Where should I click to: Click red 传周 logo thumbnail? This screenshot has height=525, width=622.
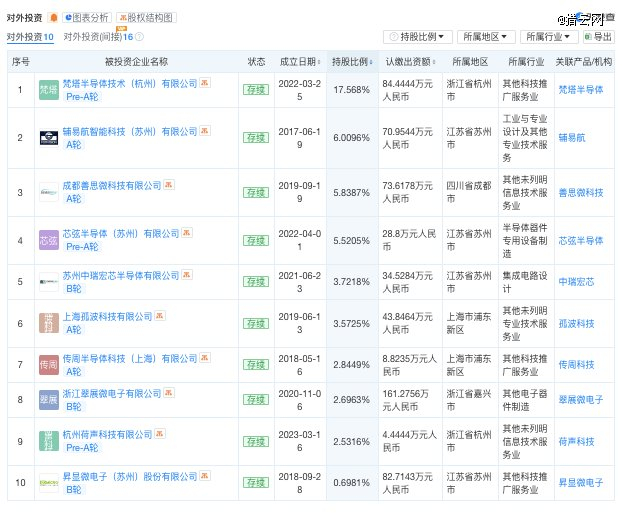click(49, 365)
